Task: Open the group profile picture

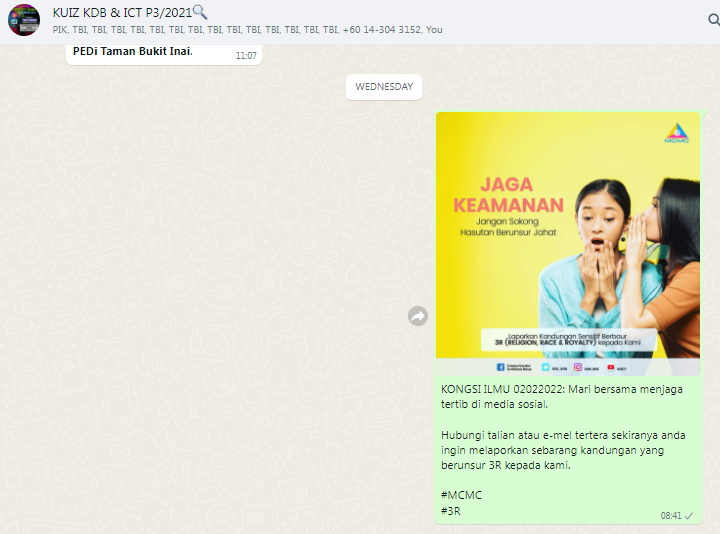Action: pos(24,20)
